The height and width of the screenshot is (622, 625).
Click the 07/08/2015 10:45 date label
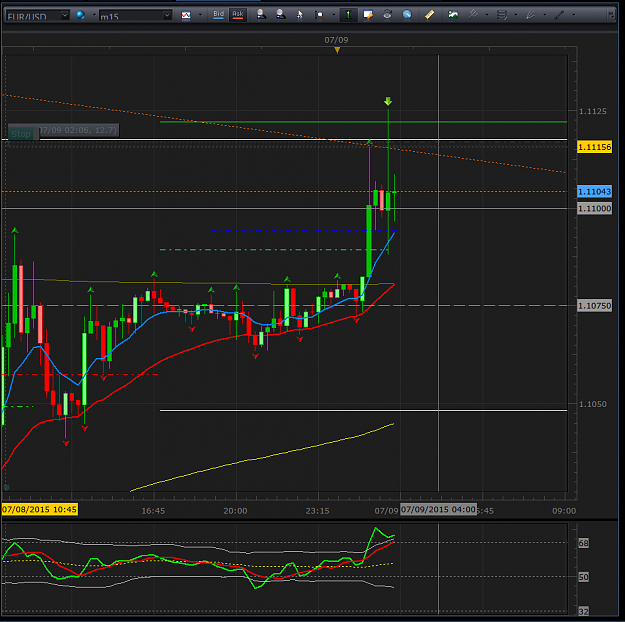(x=39, y=510)
